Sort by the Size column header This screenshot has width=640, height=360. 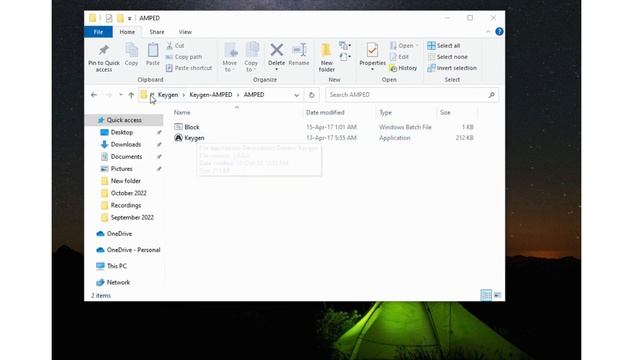(445, 113)
